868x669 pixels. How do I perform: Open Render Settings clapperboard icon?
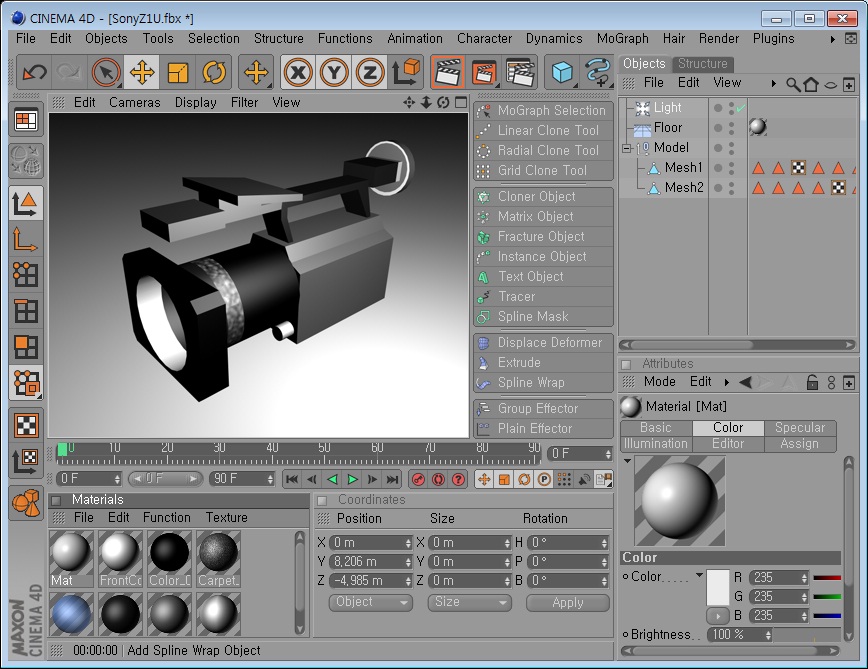tap(520, 72)
